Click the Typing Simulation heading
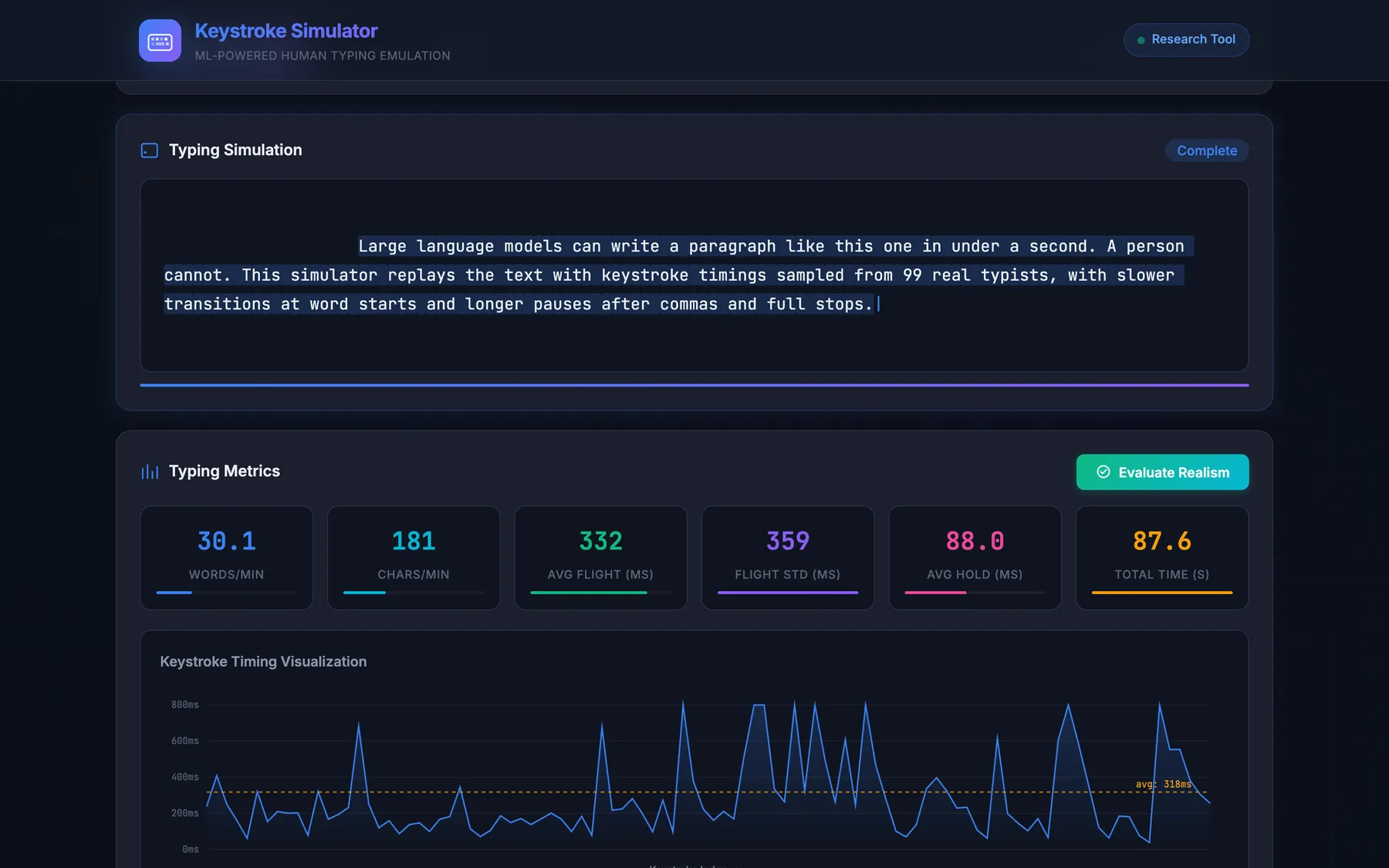The height and width of the screenshot is (868, 1389). 235,150
